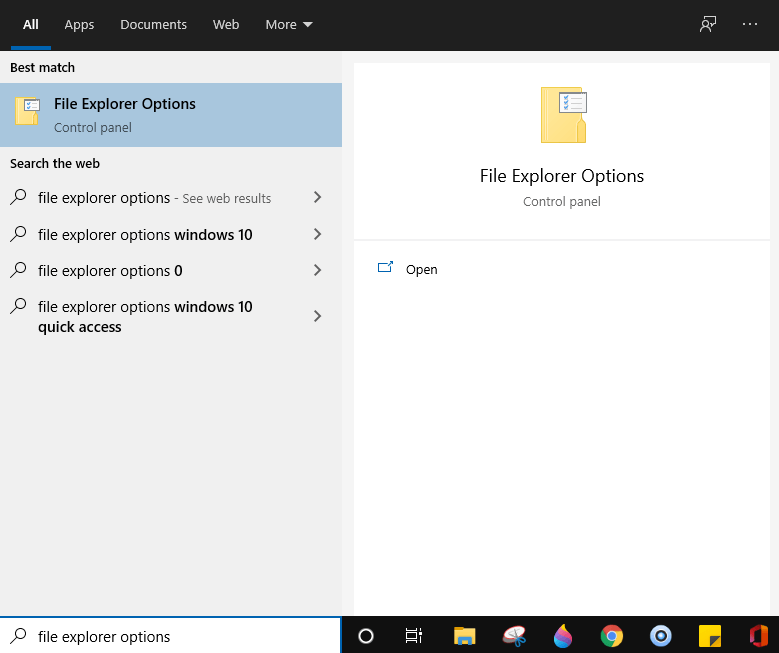The width and height of the screenshot is (779, 653).
Task: Launch Microsoft Office from the taskbar
Action: [759, 636]
